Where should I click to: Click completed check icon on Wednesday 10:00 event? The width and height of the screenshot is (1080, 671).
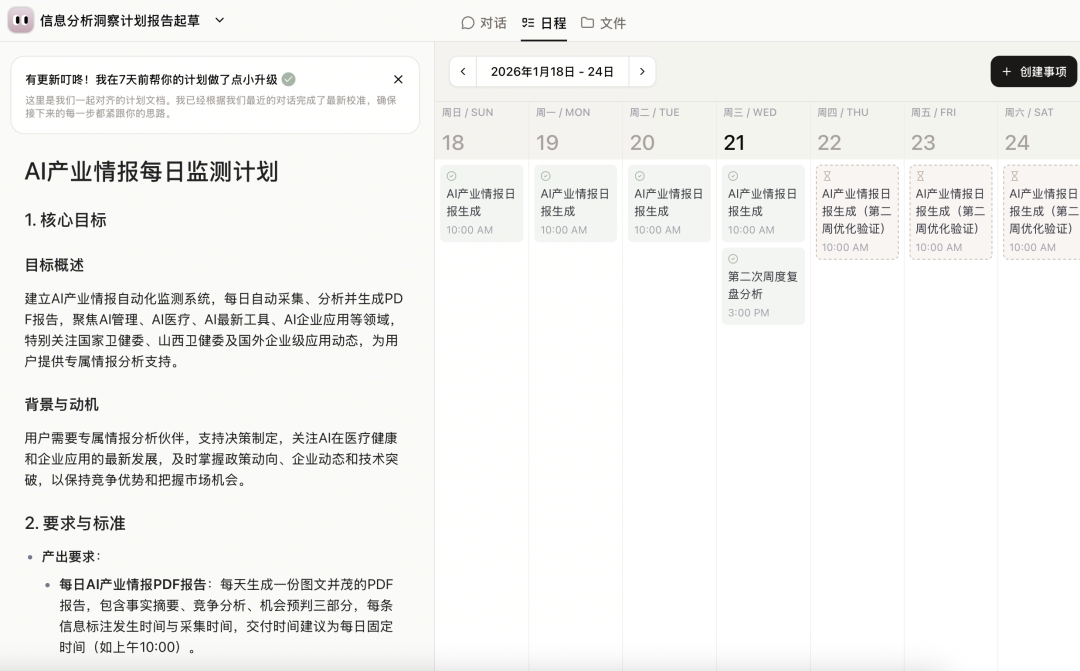(x=733, y=176)
